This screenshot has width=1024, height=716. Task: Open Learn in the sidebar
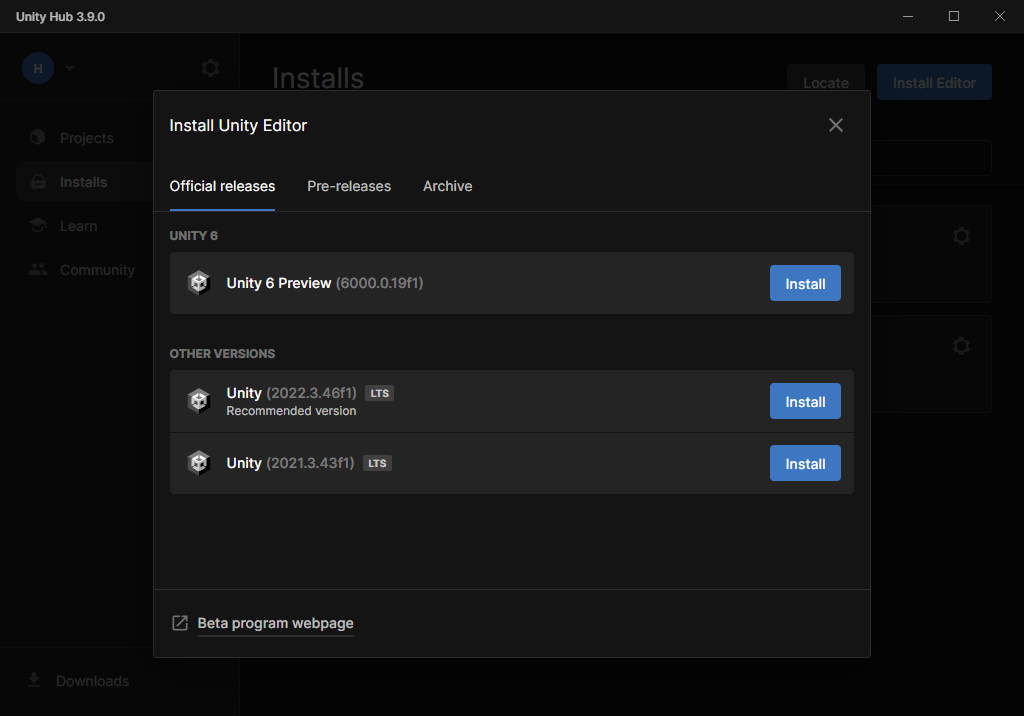pos(78,226)
